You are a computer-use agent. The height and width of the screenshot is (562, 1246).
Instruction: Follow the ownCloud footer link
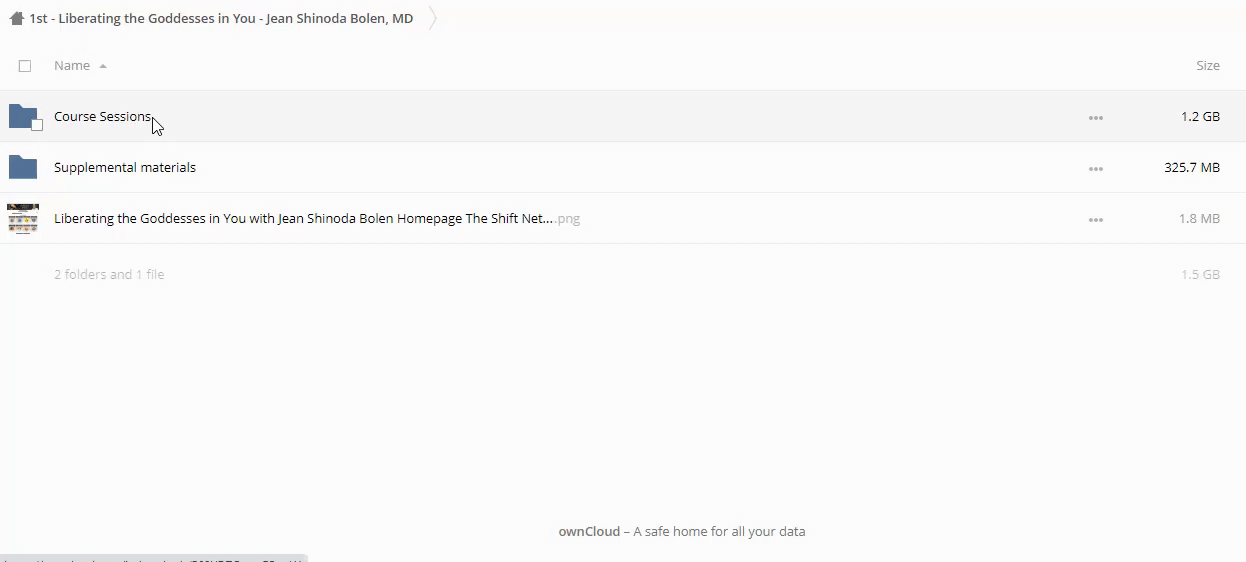(x=588, y=532)
